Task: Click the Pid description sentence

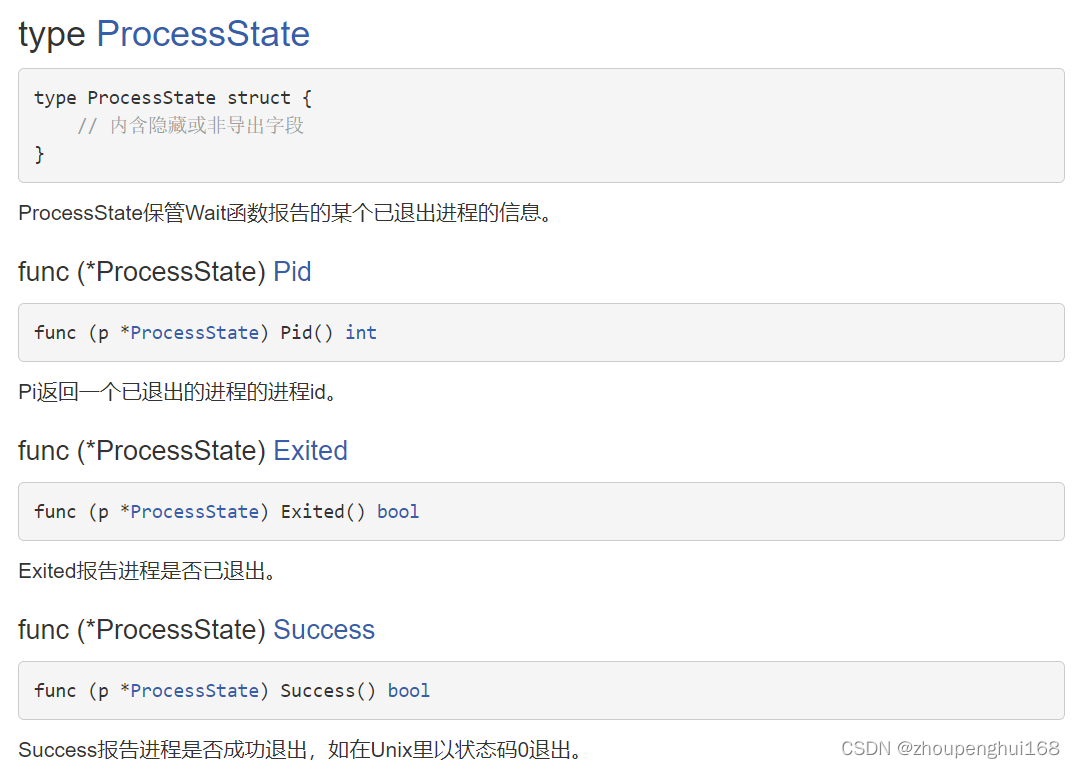Action: (x=177, y=392)
